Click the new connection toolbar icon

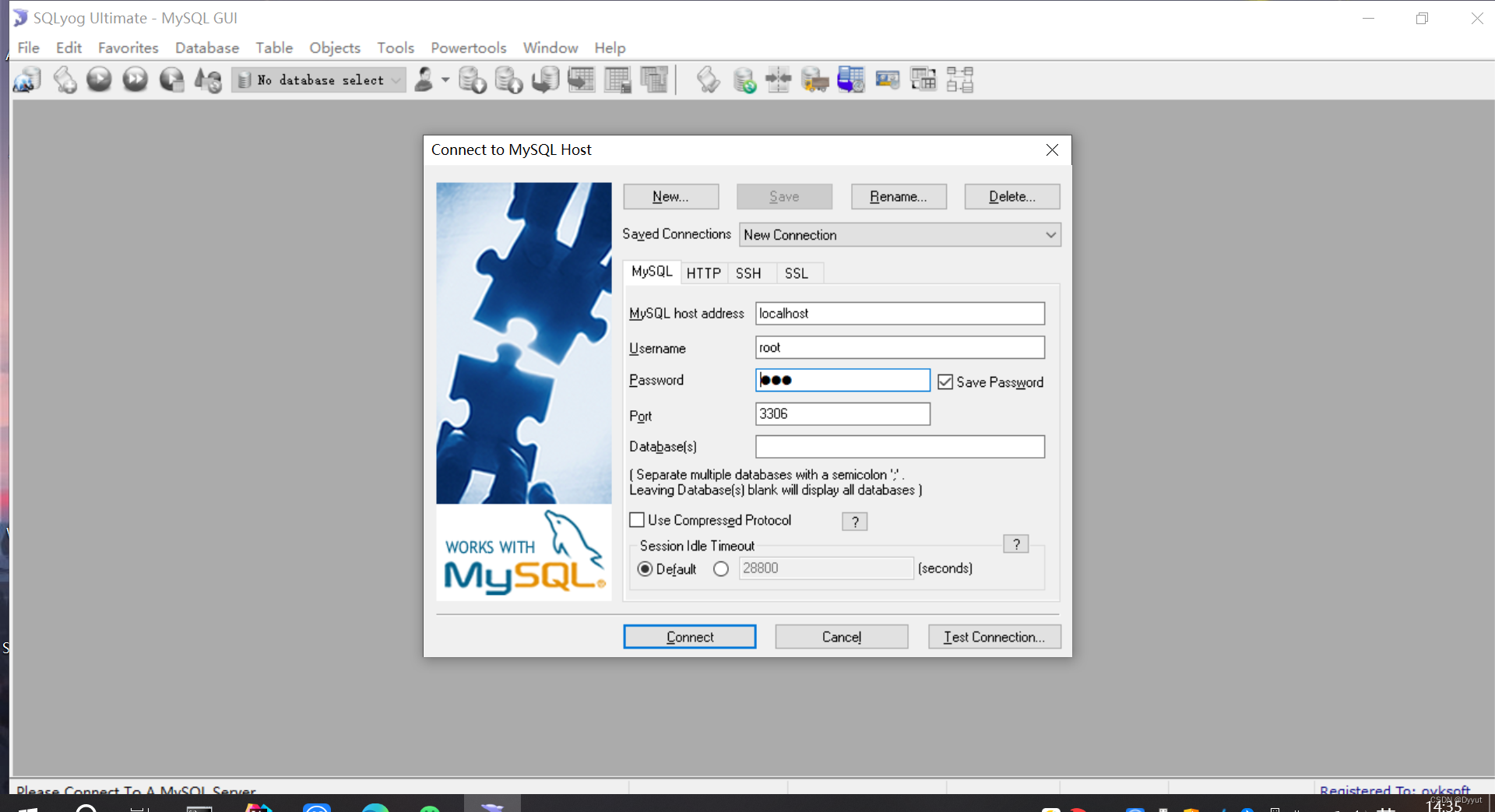(x=27, y=79)
